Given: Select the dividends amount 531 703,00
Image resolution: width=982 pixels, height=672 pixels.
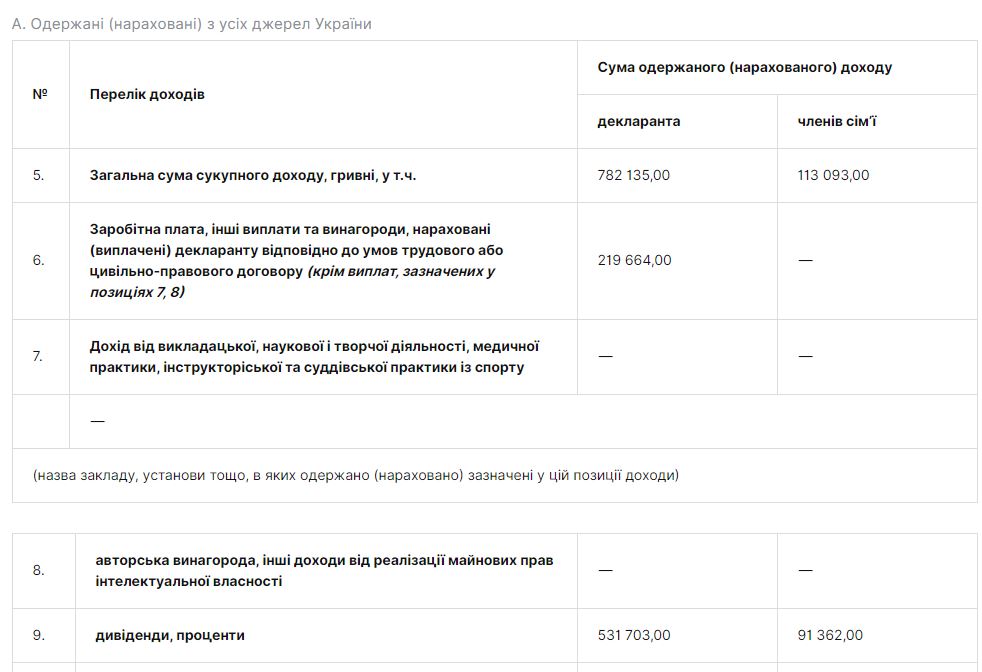Looking at the screenshot, I should pos(634,635).
